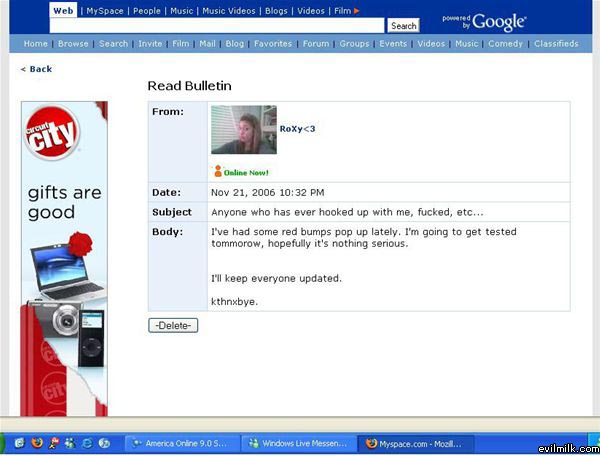Click the Internet Explorer quick launch icon
The image size is (600, 456).
pyautogui.click(x=87, y=442)
